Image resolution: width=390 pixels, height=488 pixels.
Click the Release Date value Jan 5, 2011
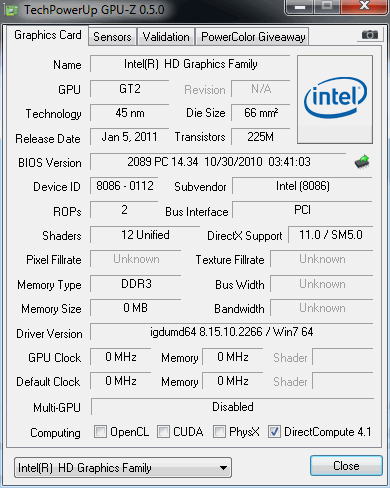pos(129,137)
